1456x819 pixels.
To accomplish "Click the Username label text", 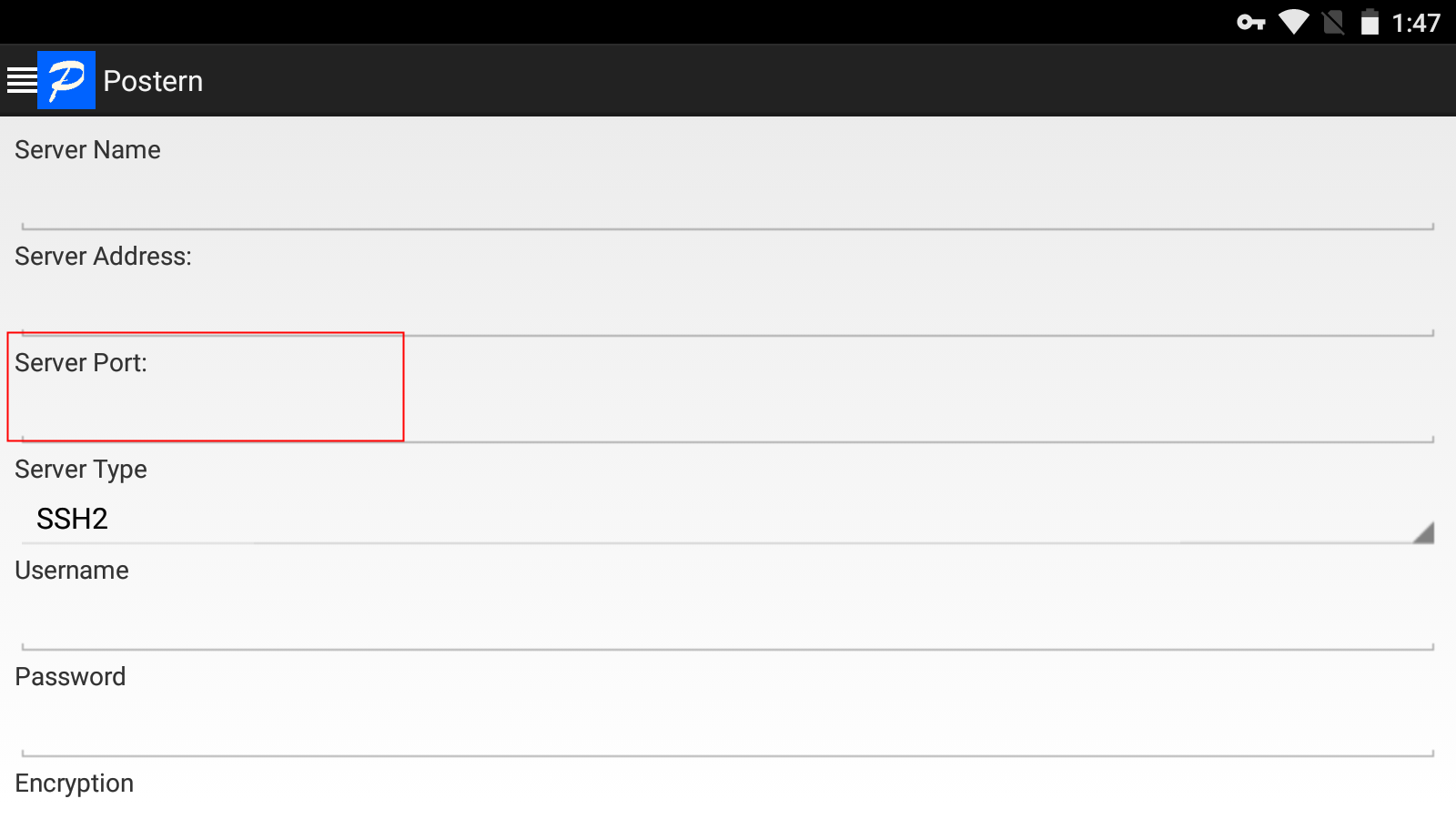I will (72, 571).
